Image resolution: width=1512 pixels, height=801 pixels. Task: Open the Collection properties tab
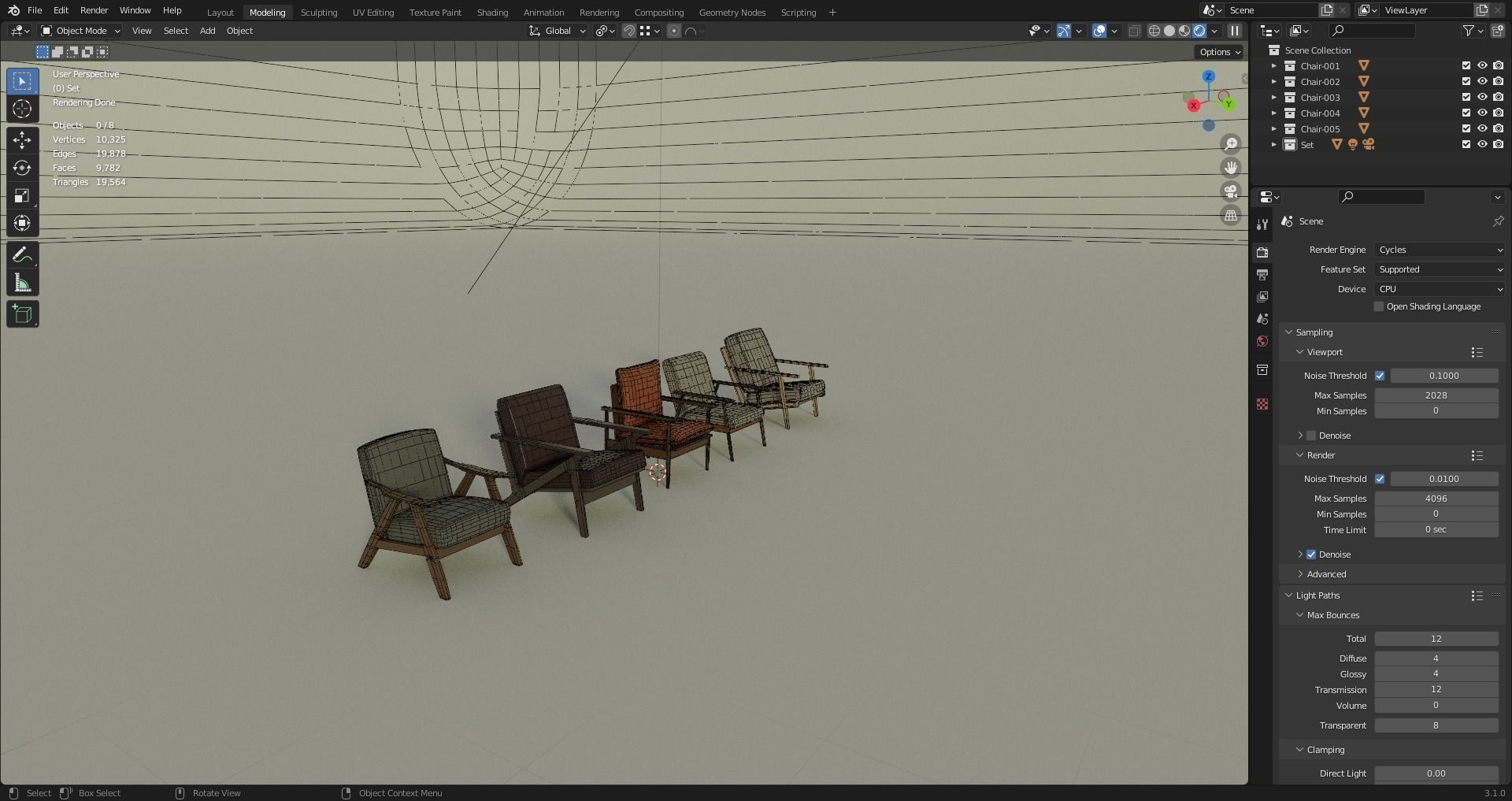point(1262,369)
